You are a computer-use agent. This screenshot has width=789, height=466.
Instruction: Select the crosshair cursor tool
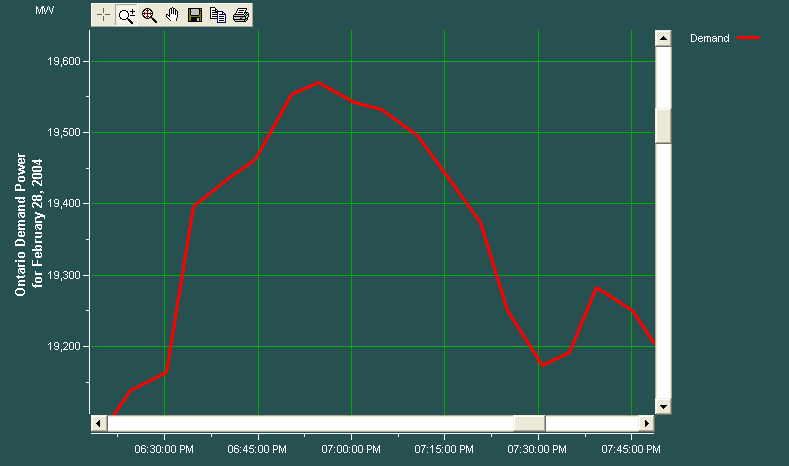point(103,15)
